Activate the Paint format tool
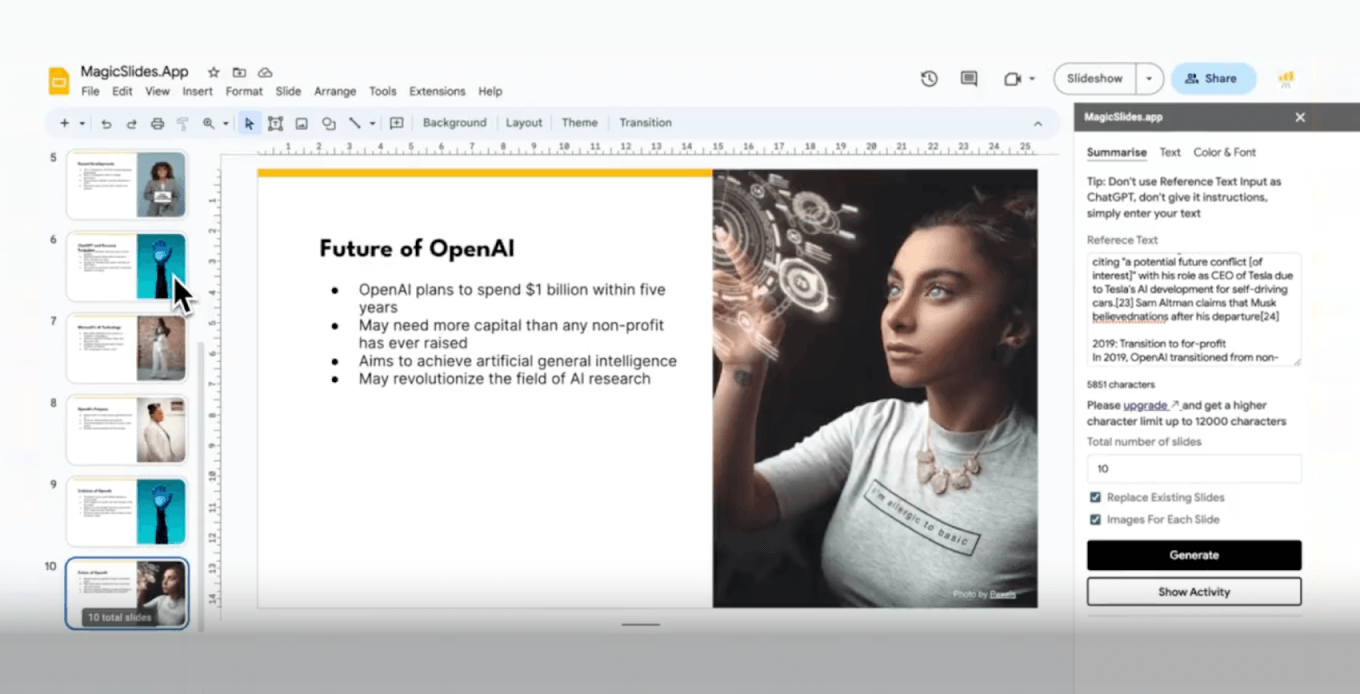Screen dimensions: 1360x694 point(182,122)
